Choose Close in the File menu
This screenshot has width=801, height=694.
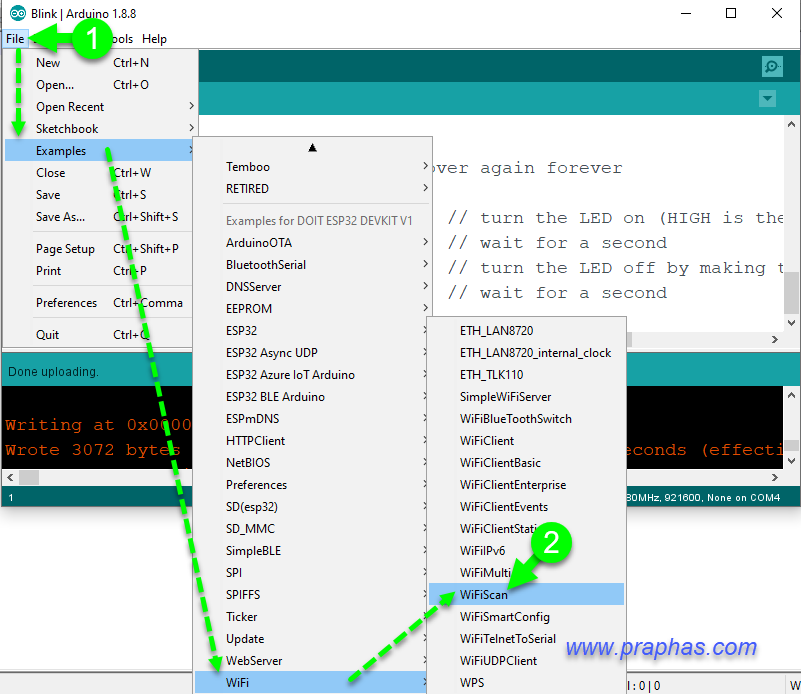[x=99, y=173]
